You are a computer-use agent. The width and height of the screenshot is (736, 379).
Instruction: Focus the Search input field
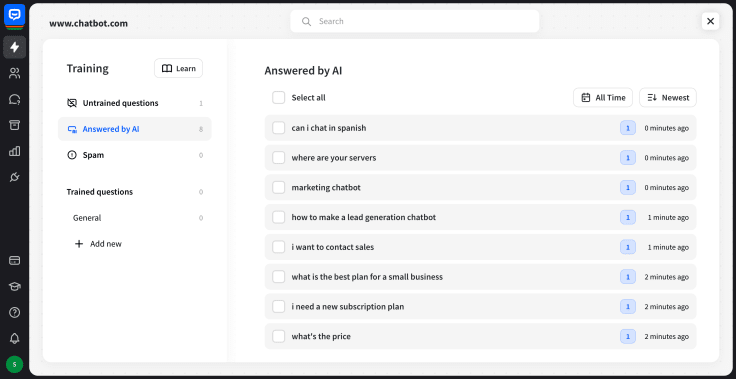(414, 21)
